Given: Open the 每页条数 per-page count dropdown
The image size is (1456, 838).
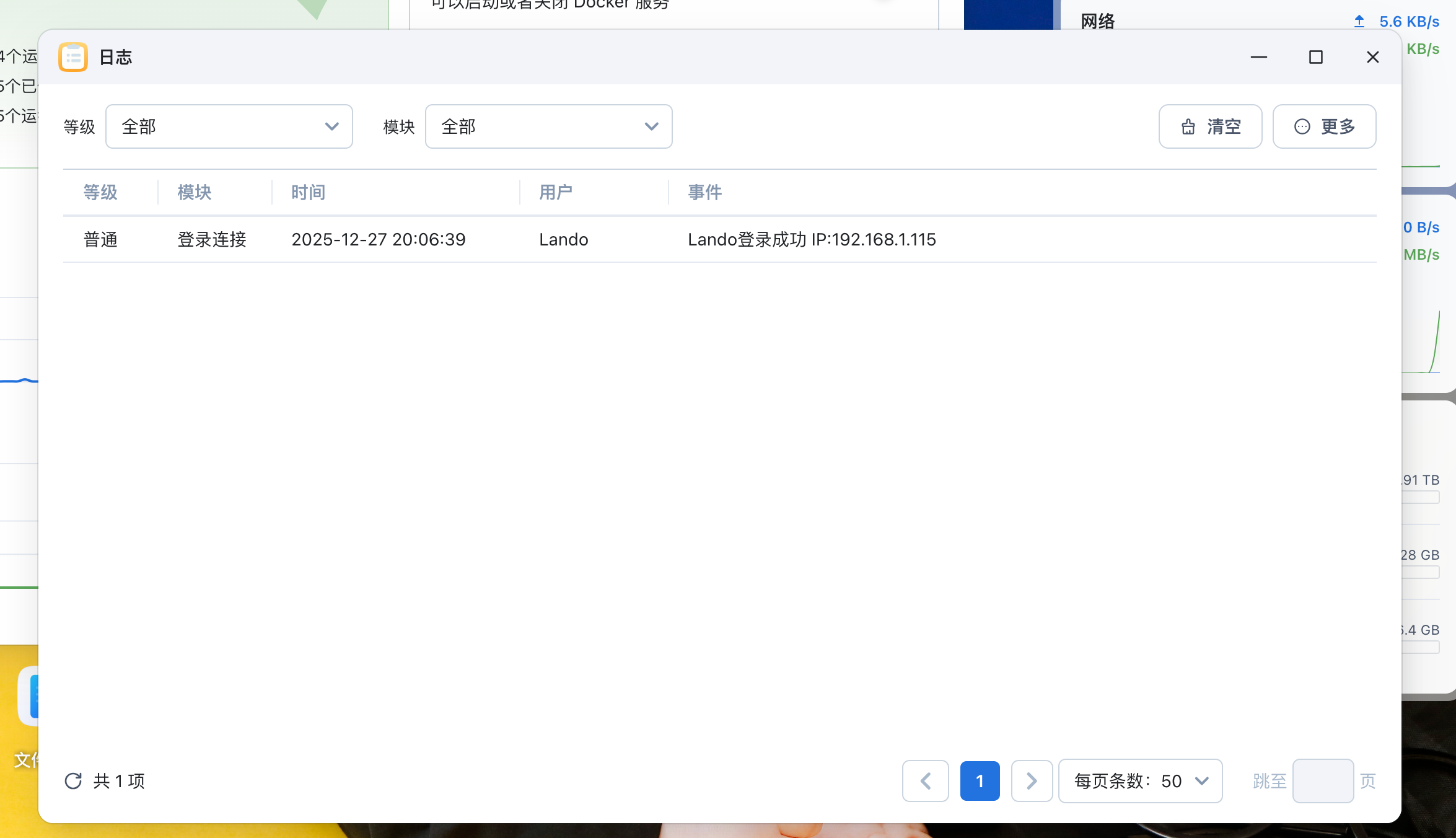Looking at the screenshot, I should tap(1140, 781).
